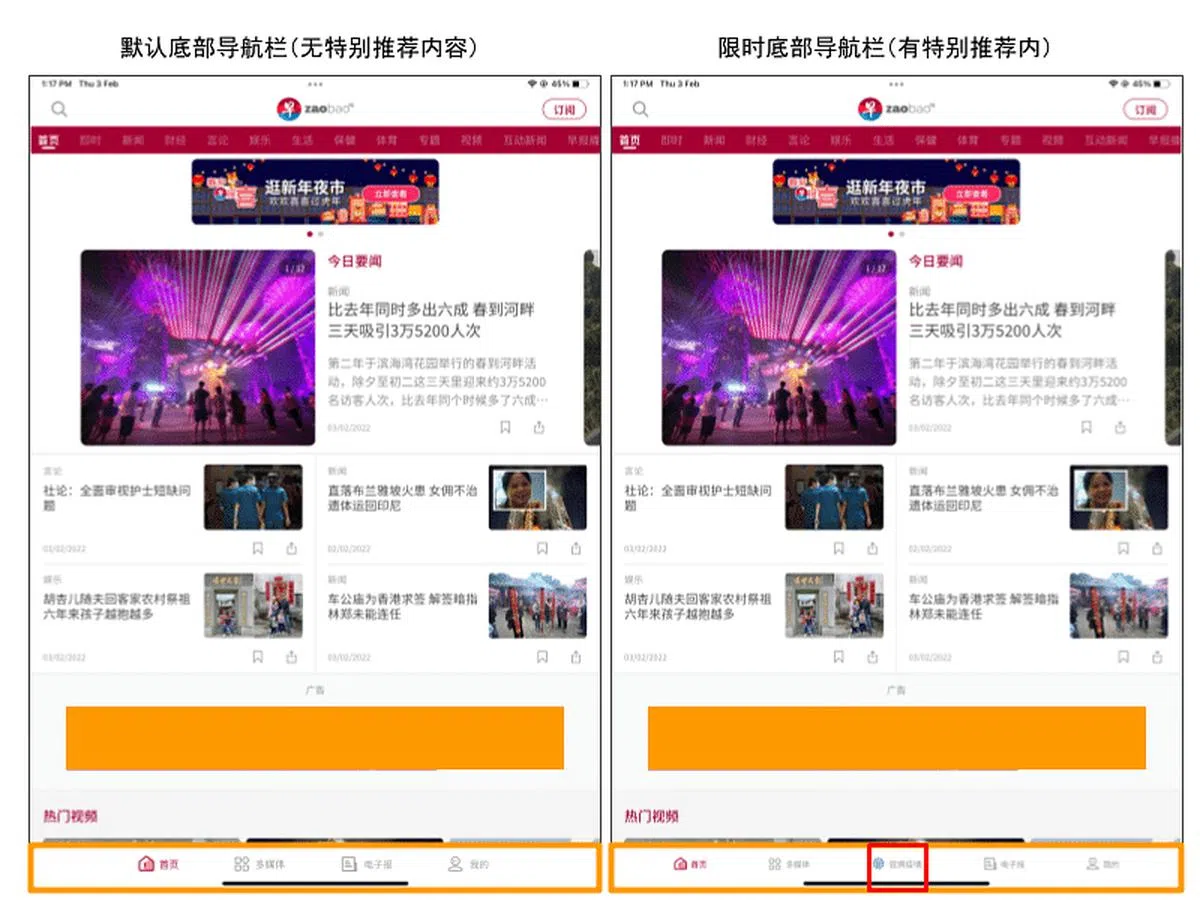The height and width of the screenshot is (900, 1200).
Task: Tap the red-boxed special icon in right bottom bar
Action: [897, 864]
